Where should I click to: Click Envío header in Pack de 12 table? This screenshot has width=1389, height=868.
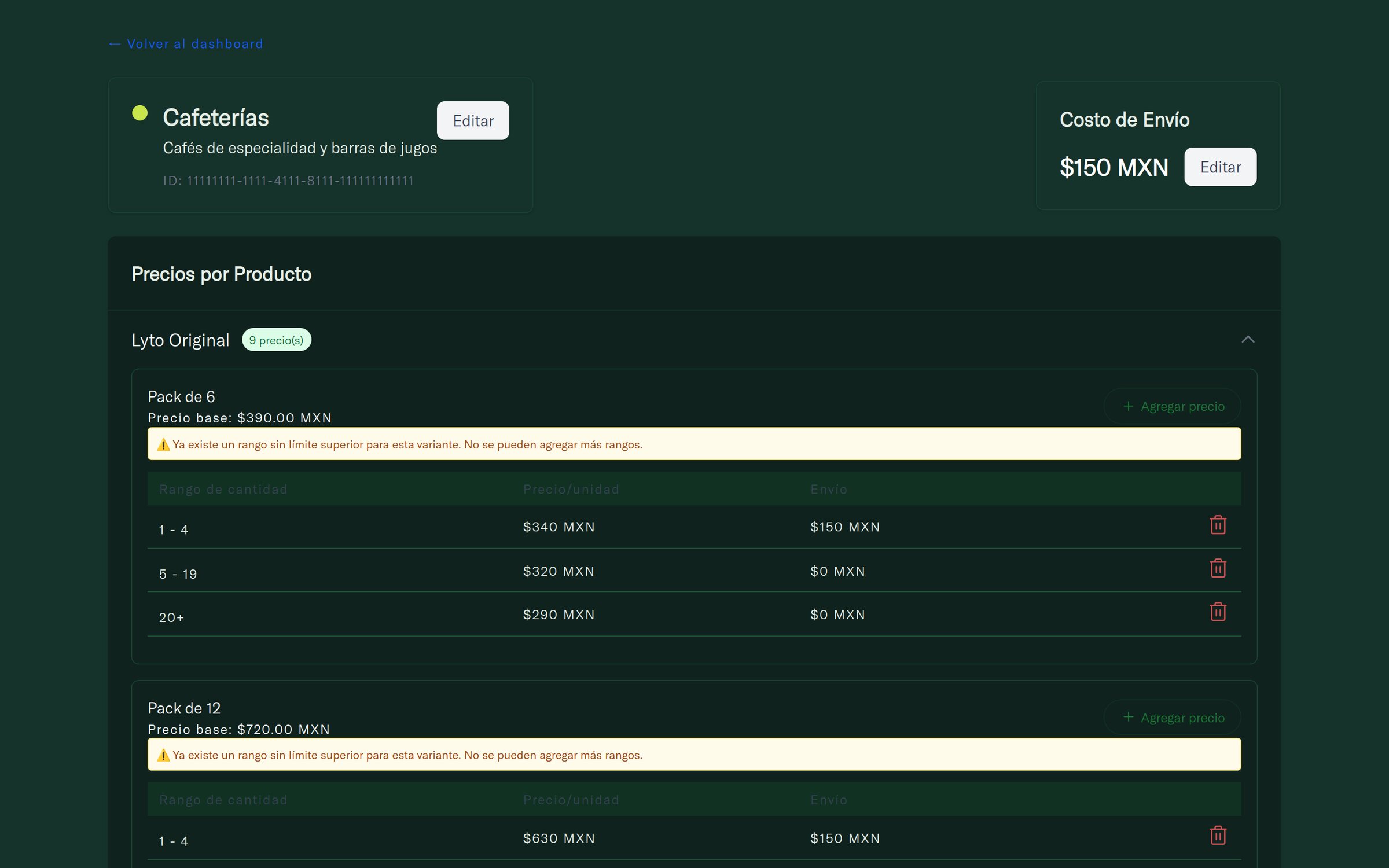pyautogui.click(x=829, y=800)
